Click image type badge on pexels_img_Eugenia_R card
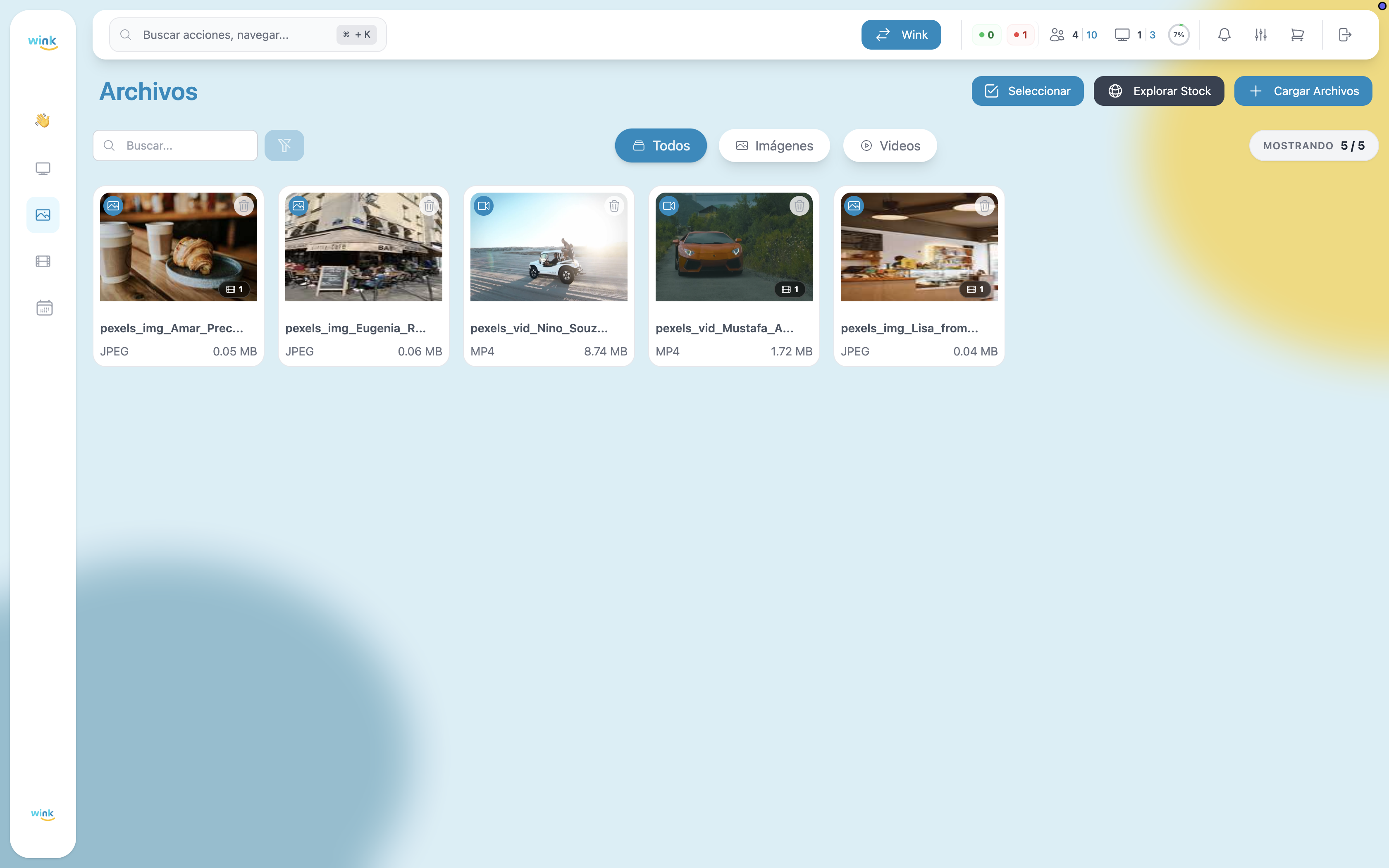The width and height of the screenshot is (1389, 868). (x=298, y=205)
